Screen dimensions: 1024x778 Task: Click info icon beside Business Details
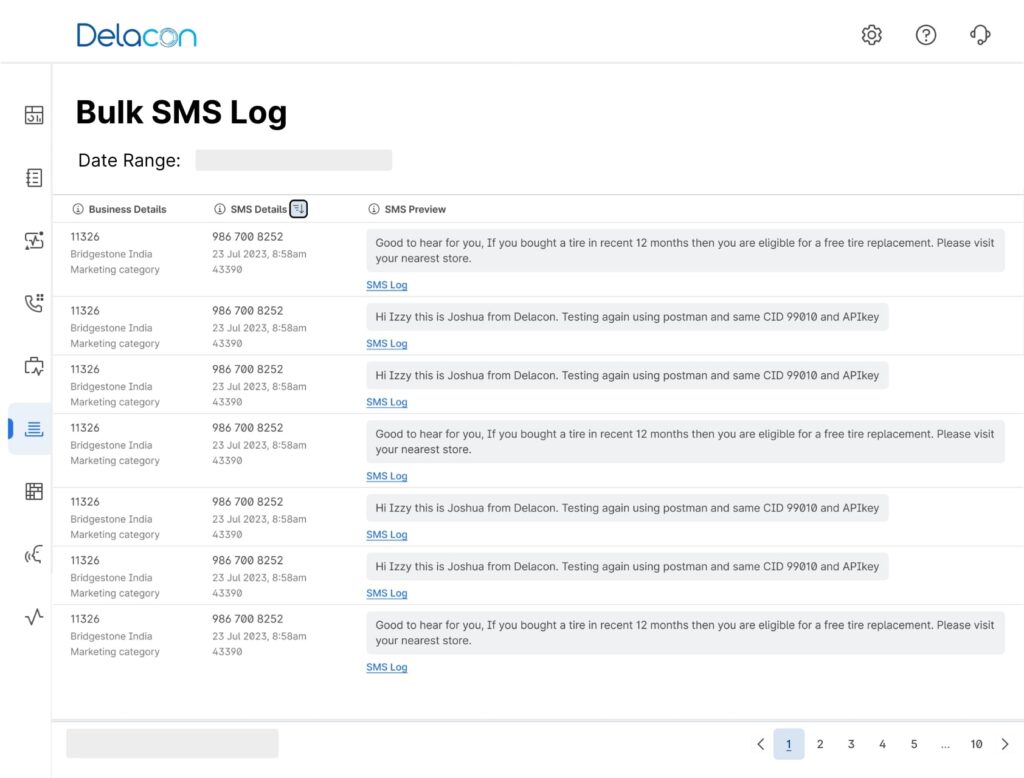tap(78, 209)
